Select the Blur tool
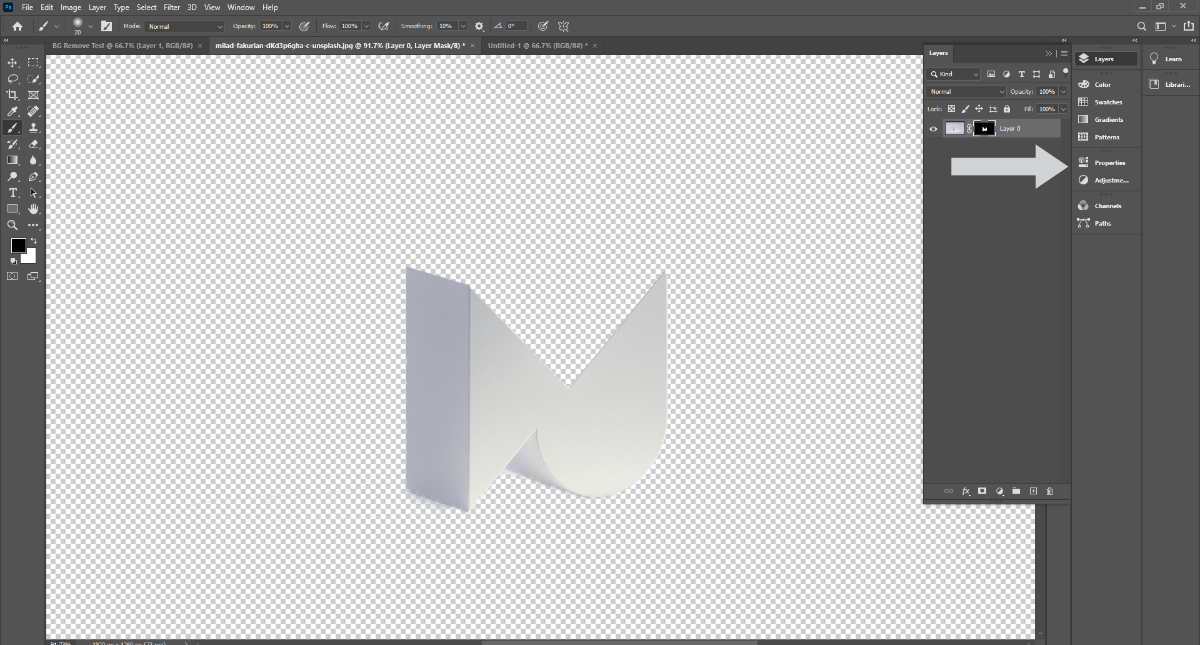This screenshot has height=645, width=1200. 33,160
